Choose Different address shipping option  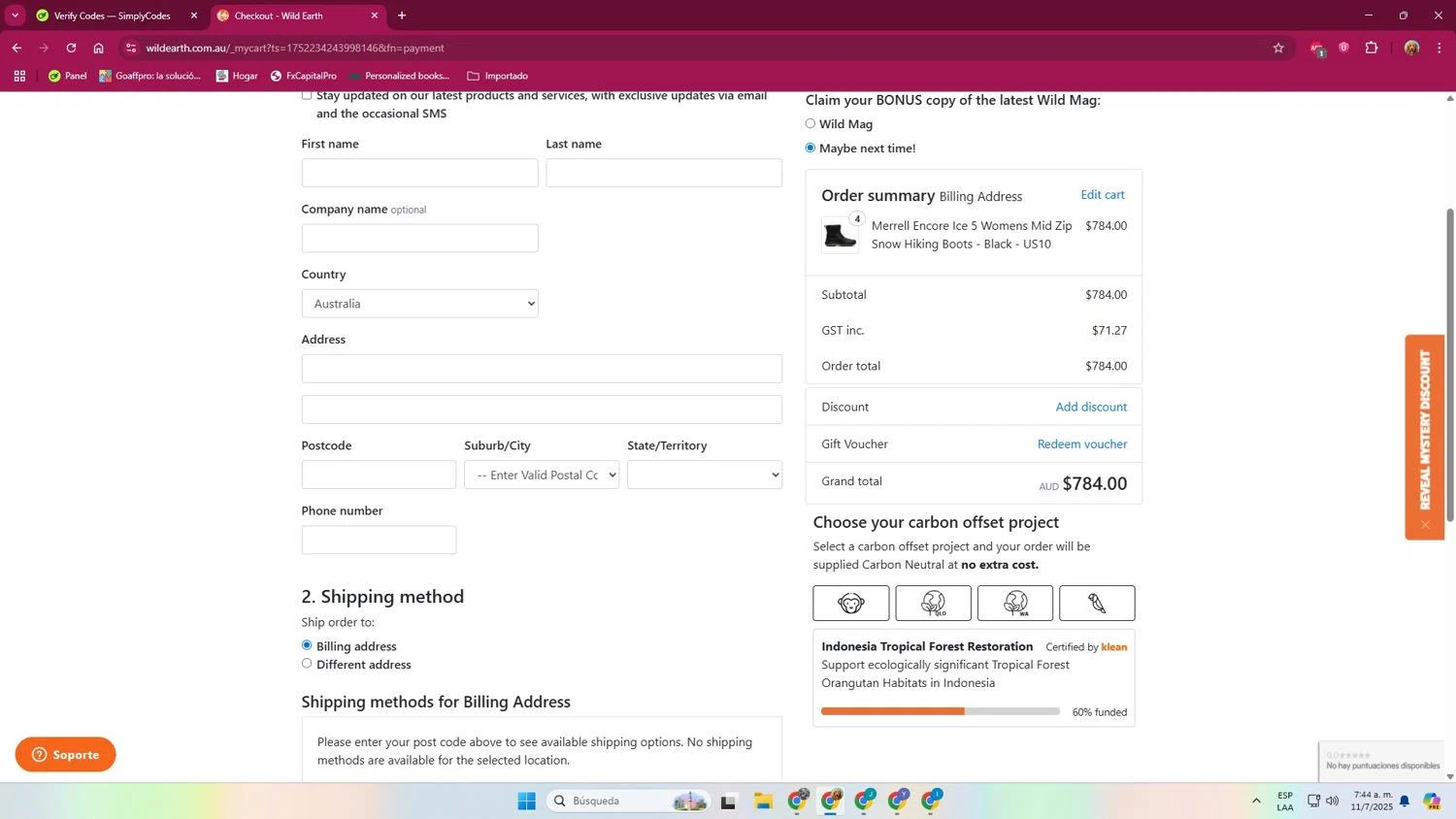(x=307, y=664)
